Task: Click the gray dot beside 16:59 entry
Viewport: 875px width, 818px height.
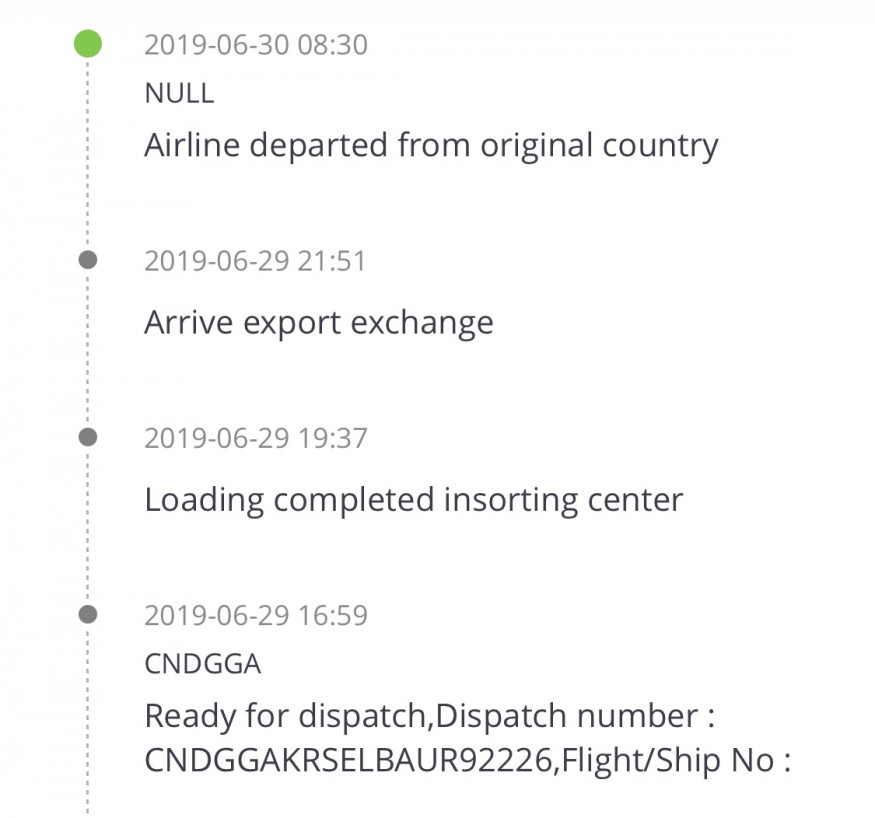Action: [88, 614]
